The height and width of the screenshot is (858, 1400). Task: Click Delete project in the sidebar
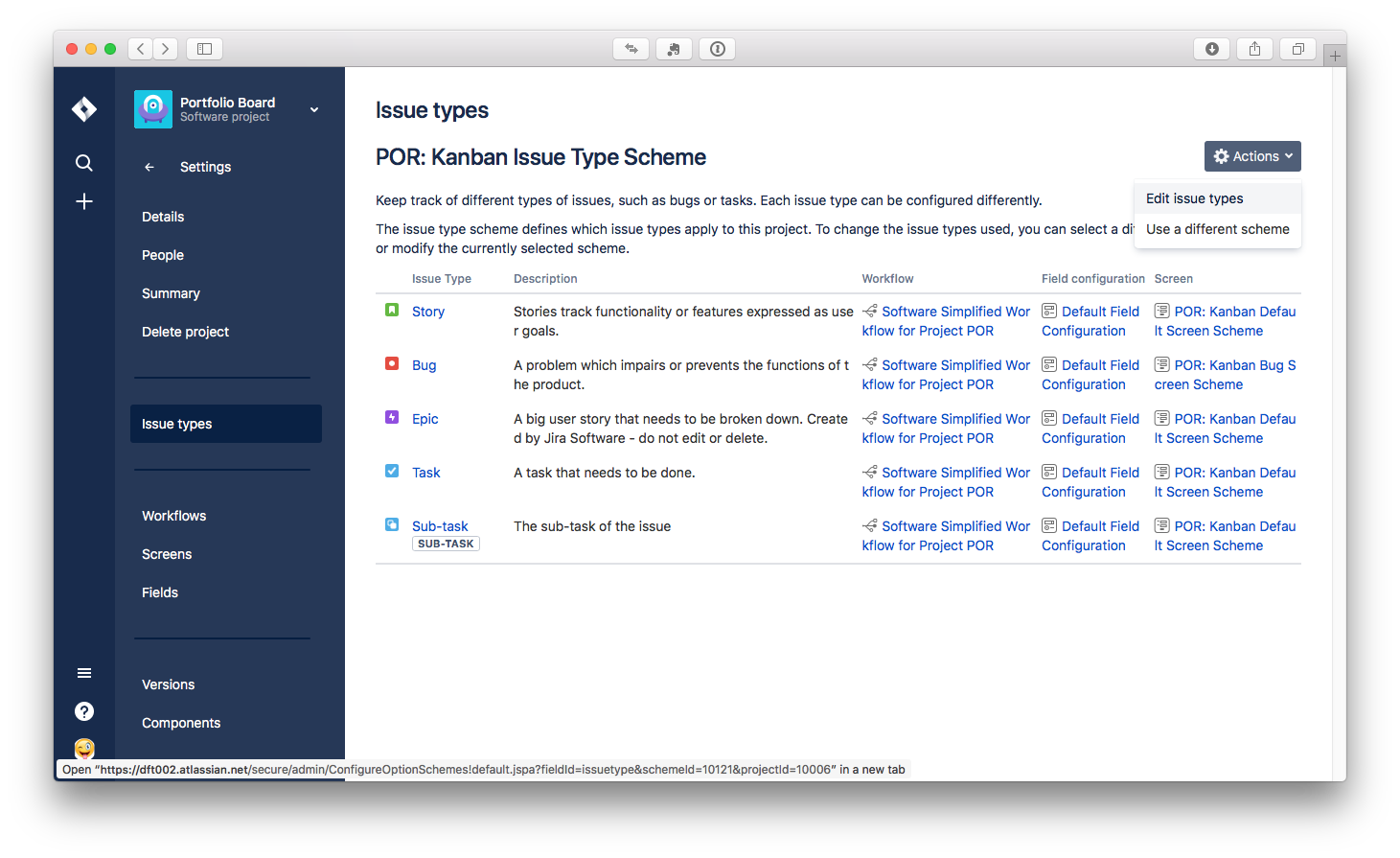click(x=185, y=331)
